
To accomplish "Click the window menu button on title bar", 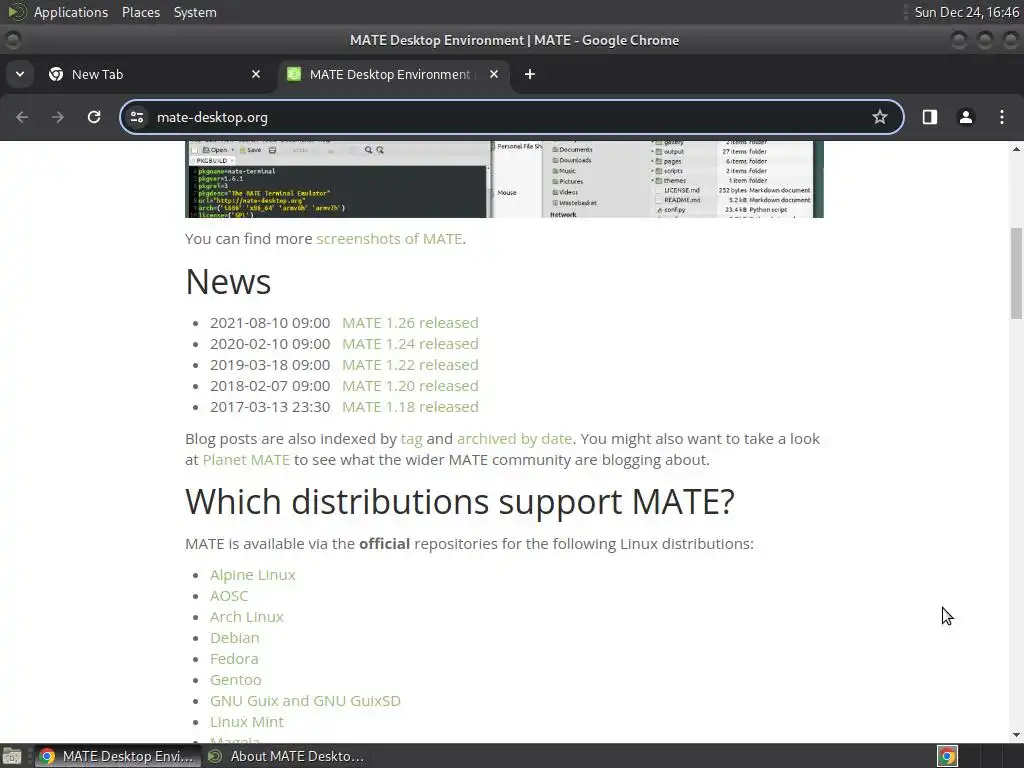I will [12, 40].
